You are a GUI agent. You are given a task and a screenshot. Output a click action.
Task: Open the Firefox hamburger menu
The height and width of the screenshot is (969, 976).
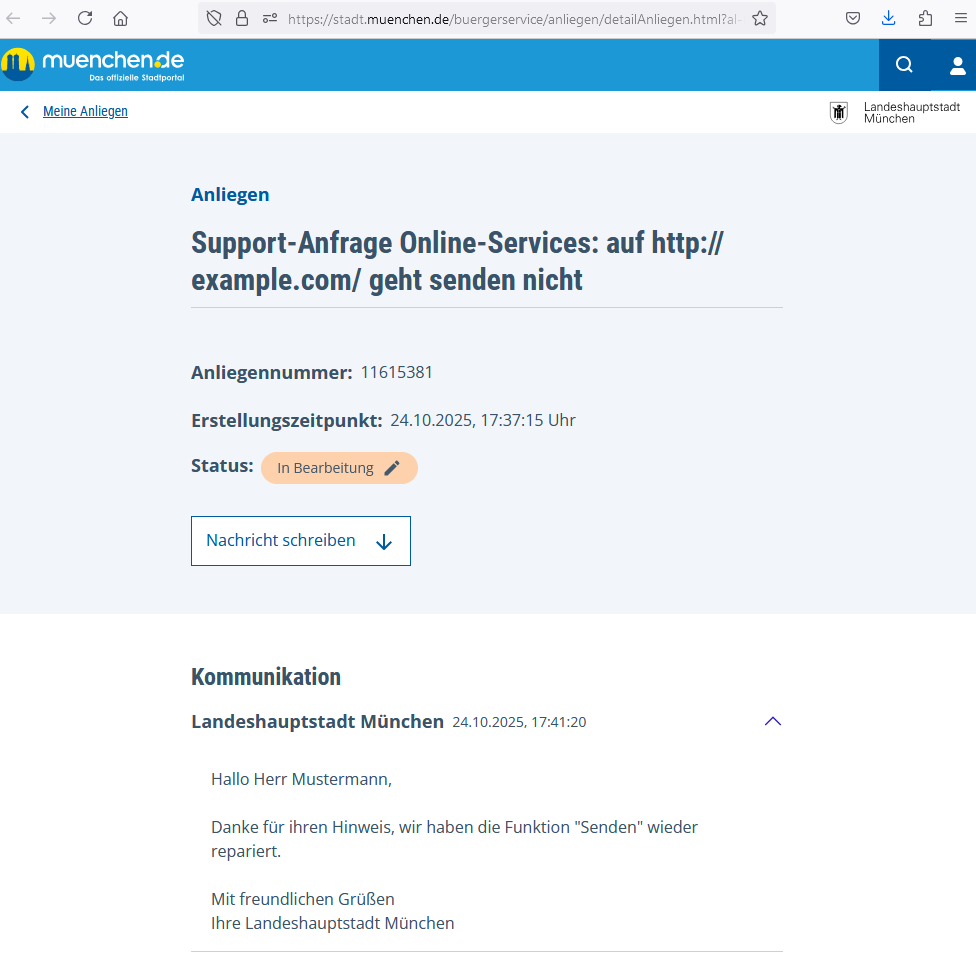point(959,17)
